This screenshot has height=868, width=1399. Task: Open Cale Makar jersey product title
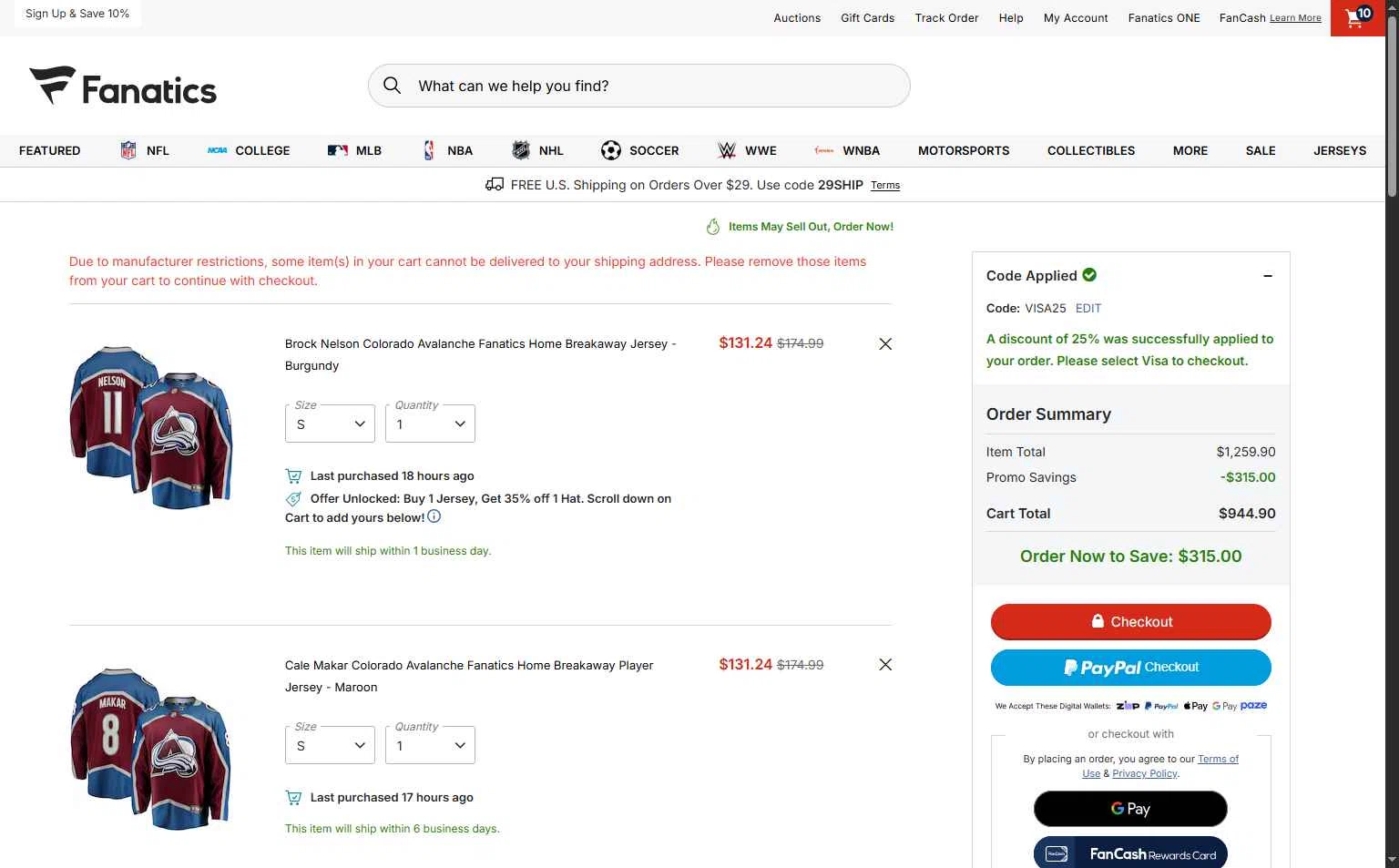coord(469,676)
